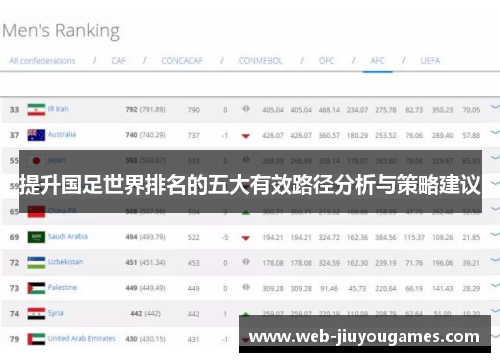The image size is (500, 362).
Task: Open the Syria team link
Action: tap(55, 313)
